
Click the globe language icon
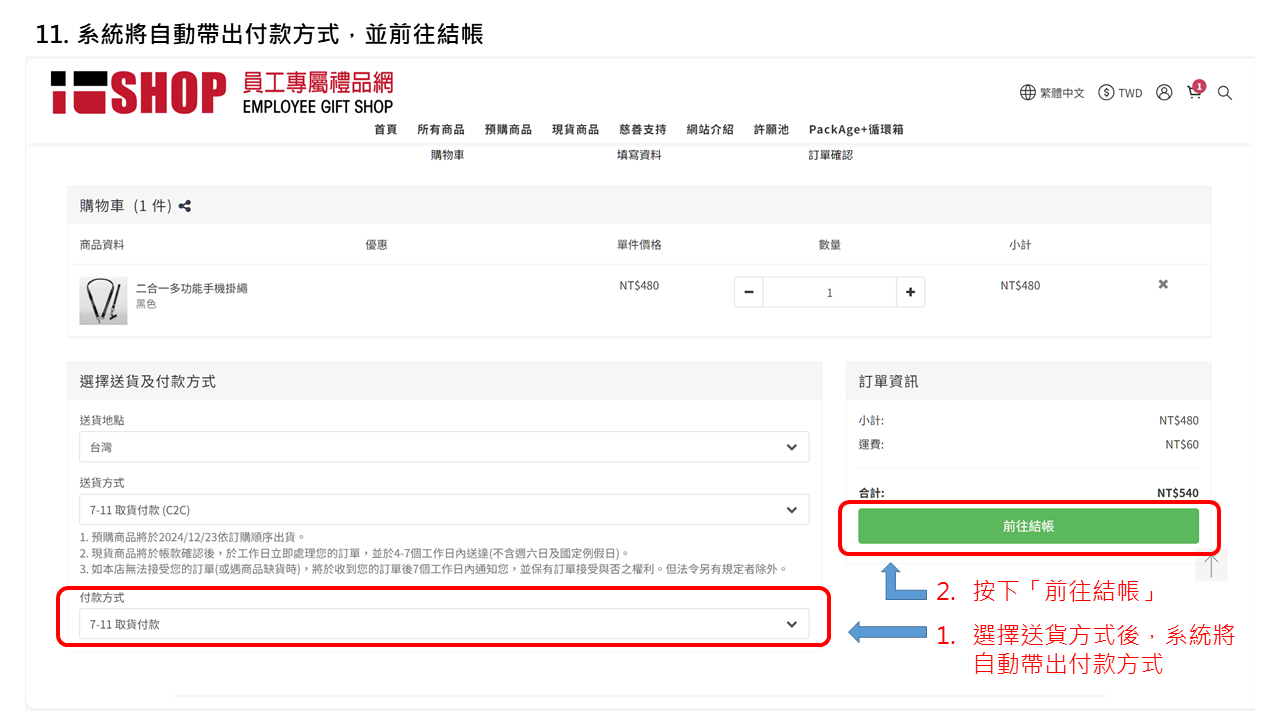pyautogui.click(x=1028, y=93)
